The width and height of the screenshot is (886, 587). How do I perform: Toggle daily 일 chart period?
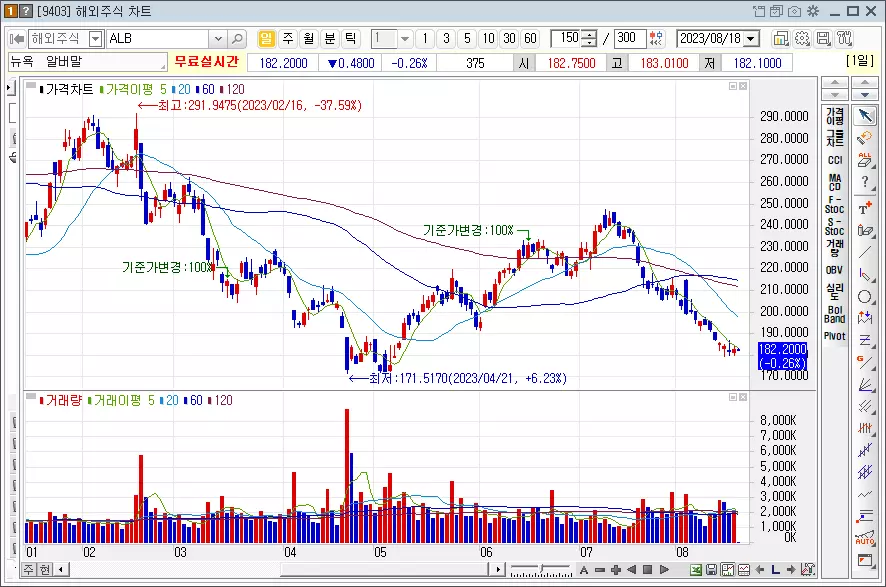[x=266, y=39]
